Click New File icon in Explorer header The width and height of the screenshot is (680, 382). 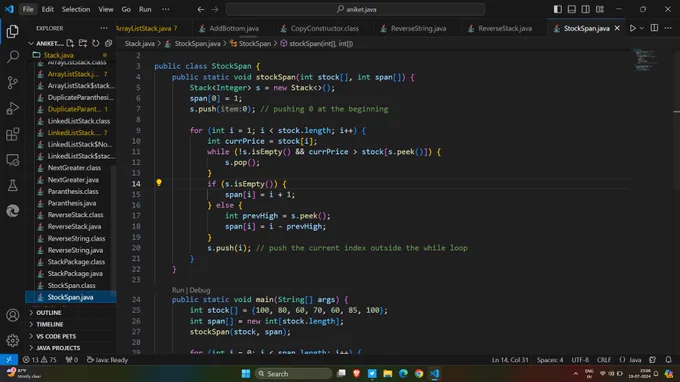point(70,43)
